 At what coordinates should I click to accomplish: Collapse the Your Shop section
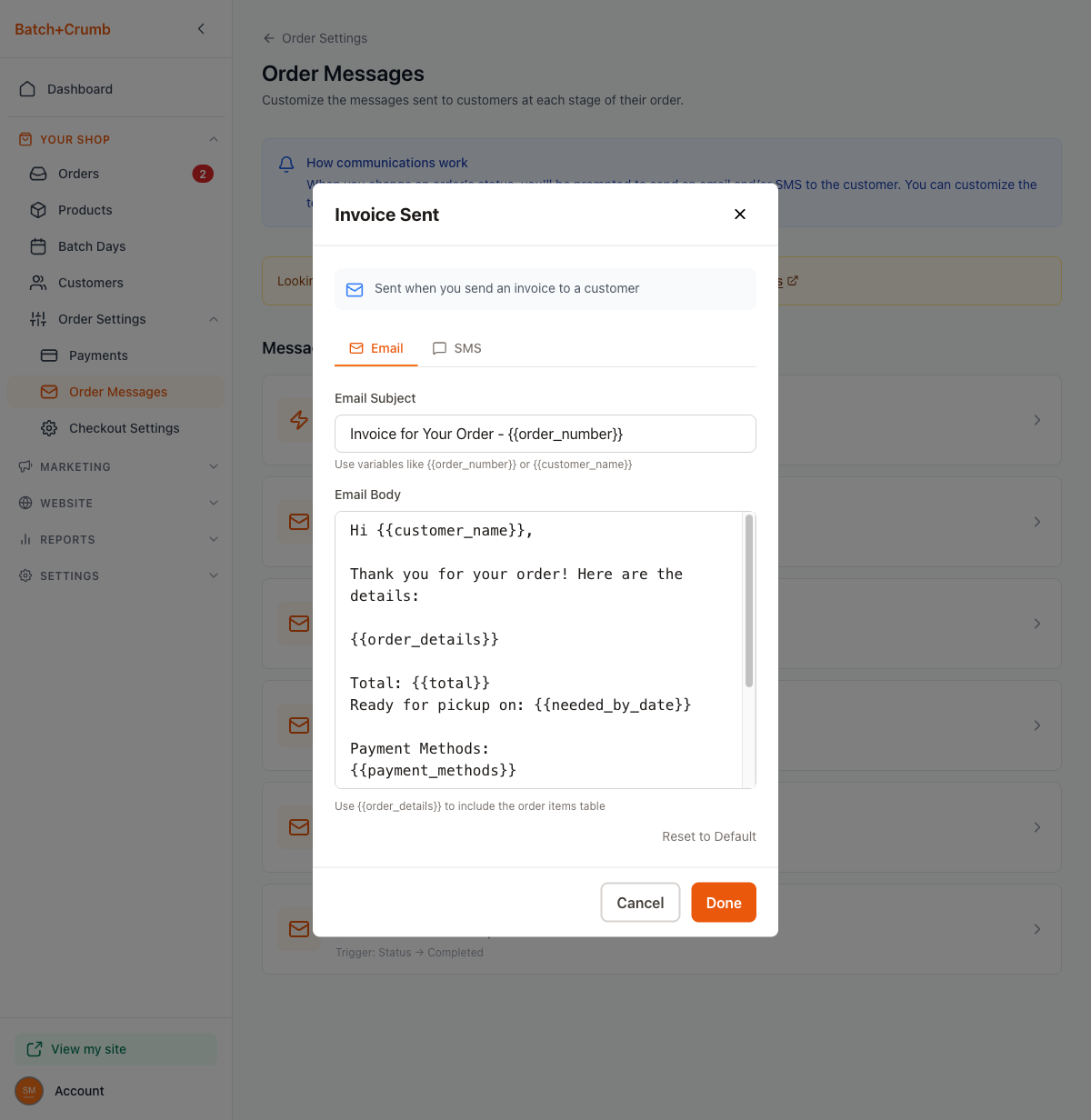pos(213,139)
